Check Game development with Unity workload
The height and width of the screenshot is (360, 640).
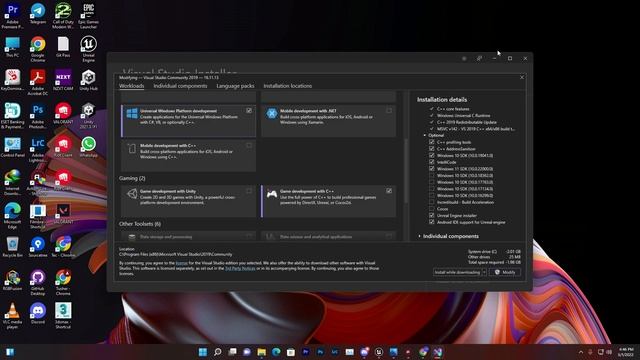pos(249,191)
